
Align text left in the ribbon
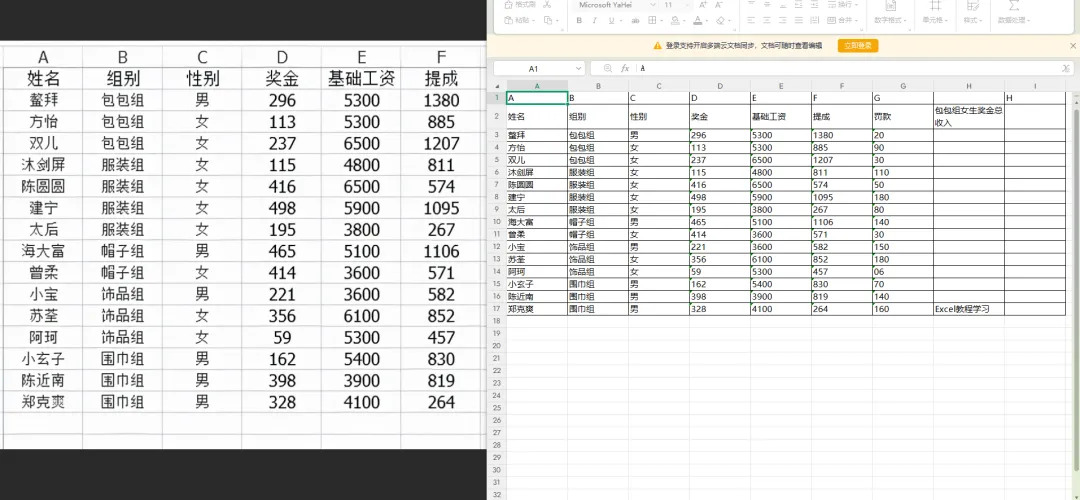[751, 20]
